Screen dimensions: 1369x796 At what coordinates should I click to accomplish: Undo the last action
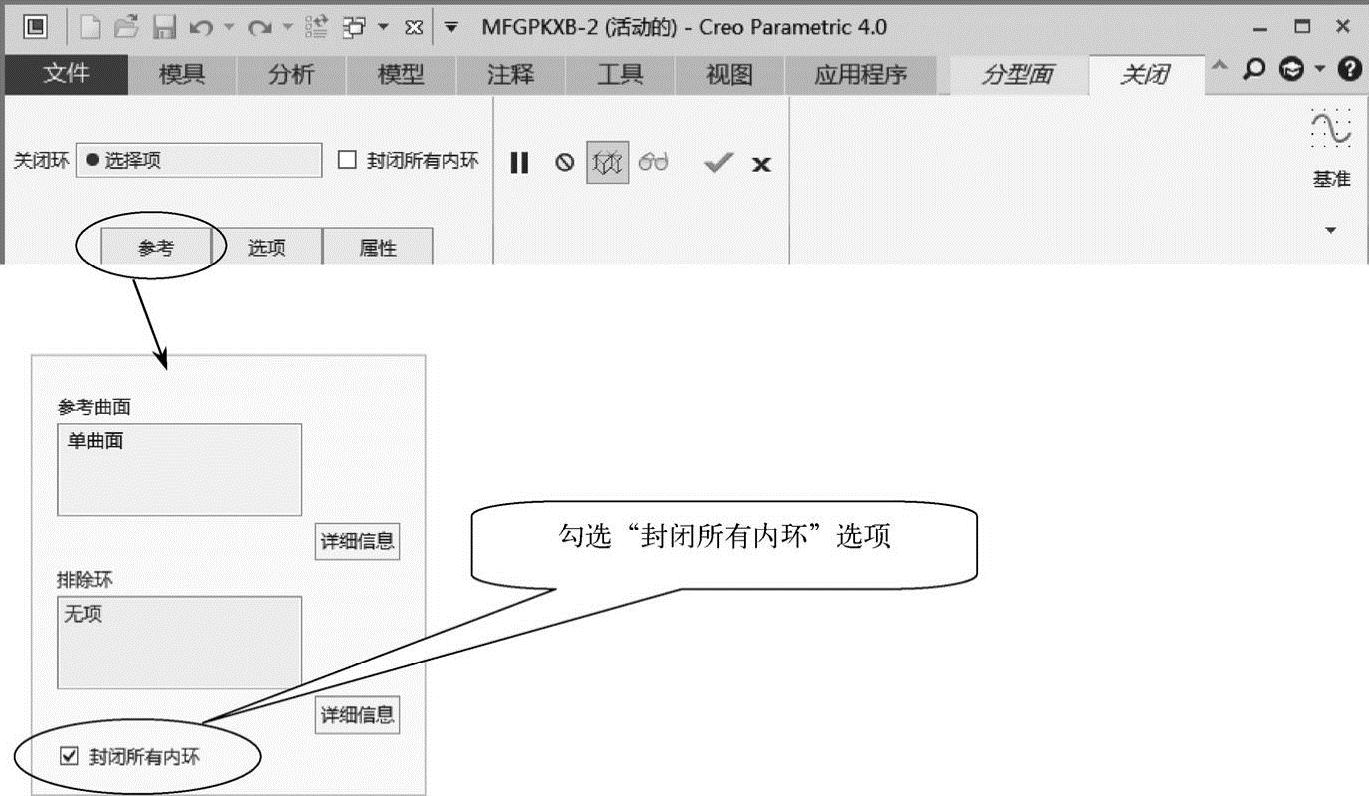point(200,27)
